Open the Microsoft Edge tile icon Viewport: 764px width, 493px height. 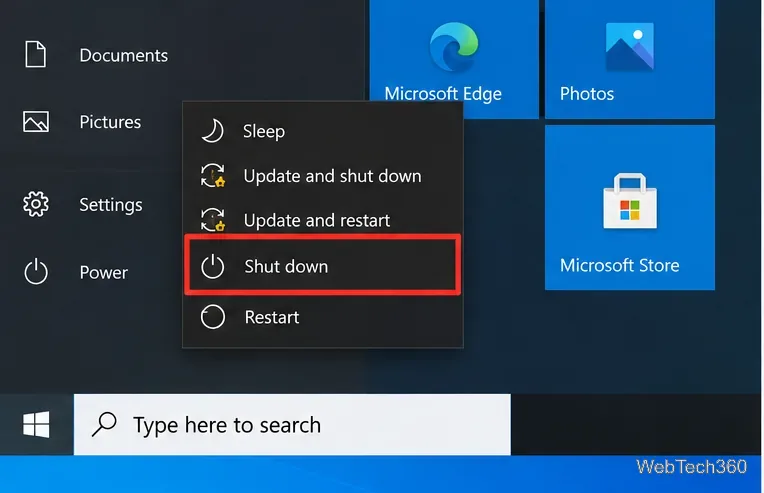[454, 47]
